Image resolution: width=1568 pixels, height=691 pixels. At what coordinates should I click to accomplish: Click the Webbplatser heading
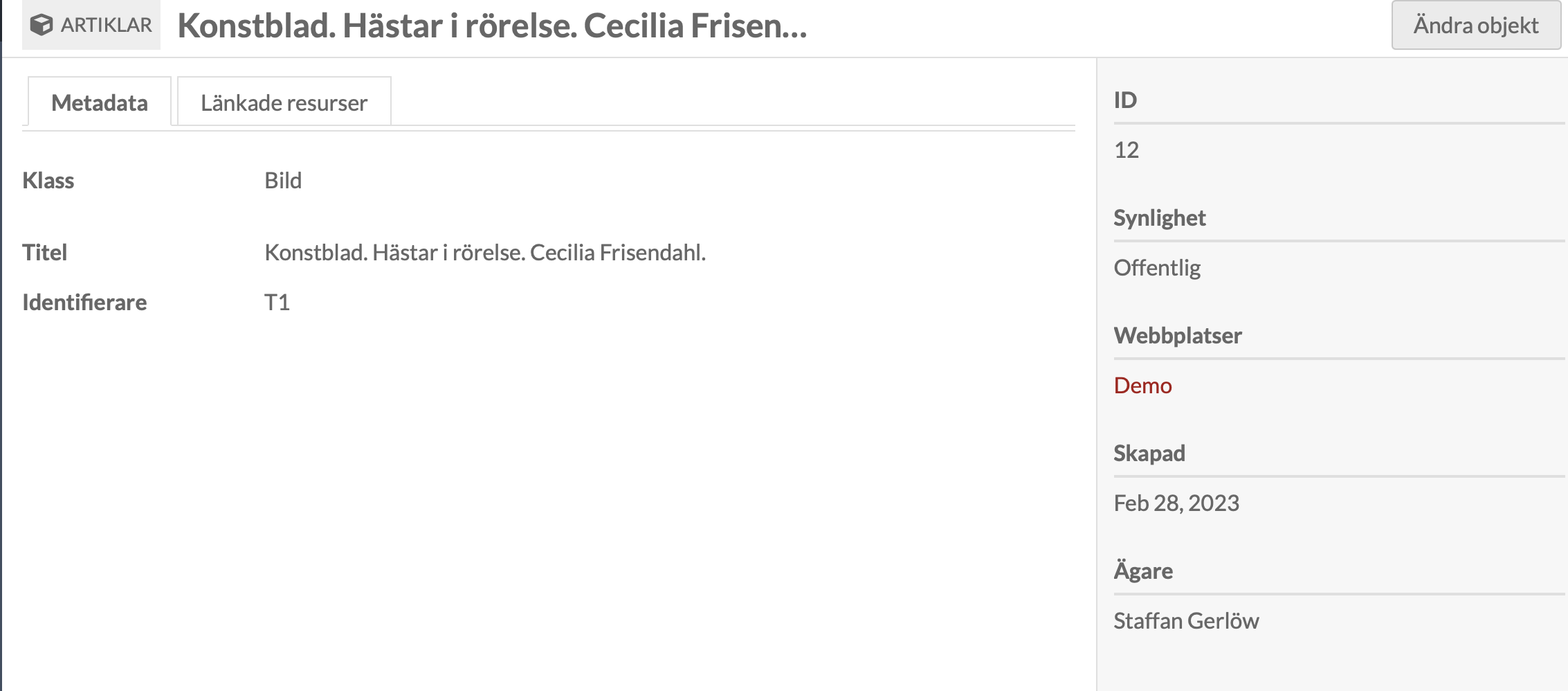(1178, 336)
